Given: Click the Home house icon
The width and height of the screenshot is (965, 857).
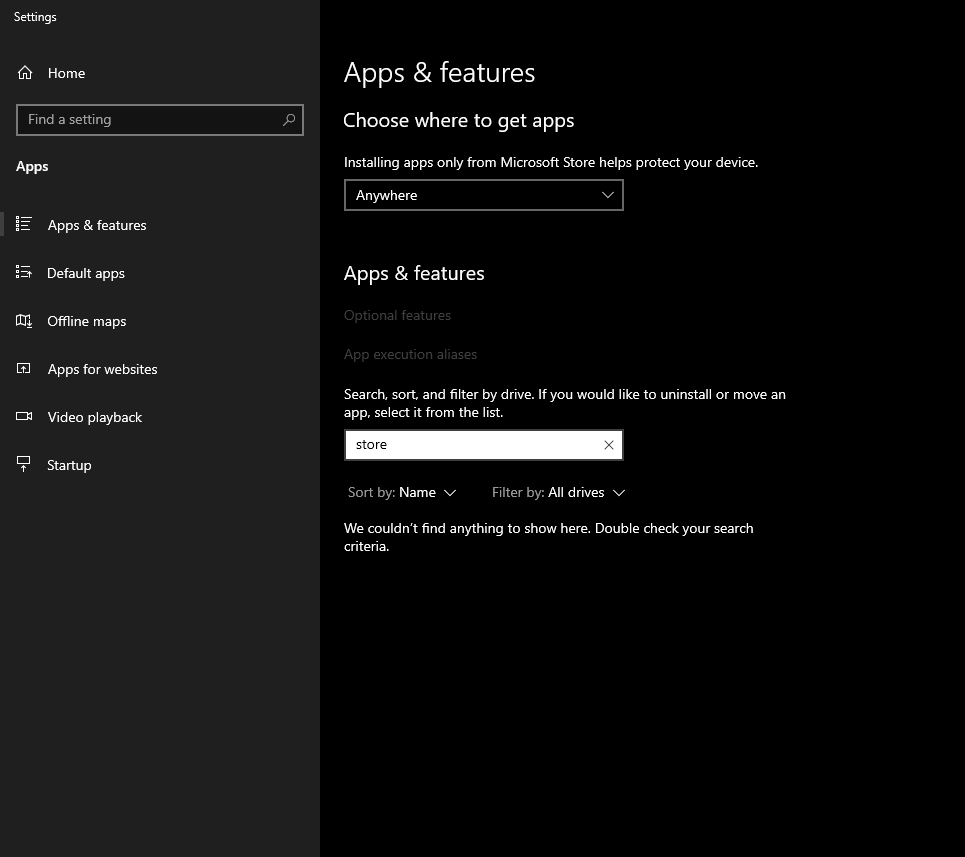Looking at the screenshot, I should [x=25, y=73].
